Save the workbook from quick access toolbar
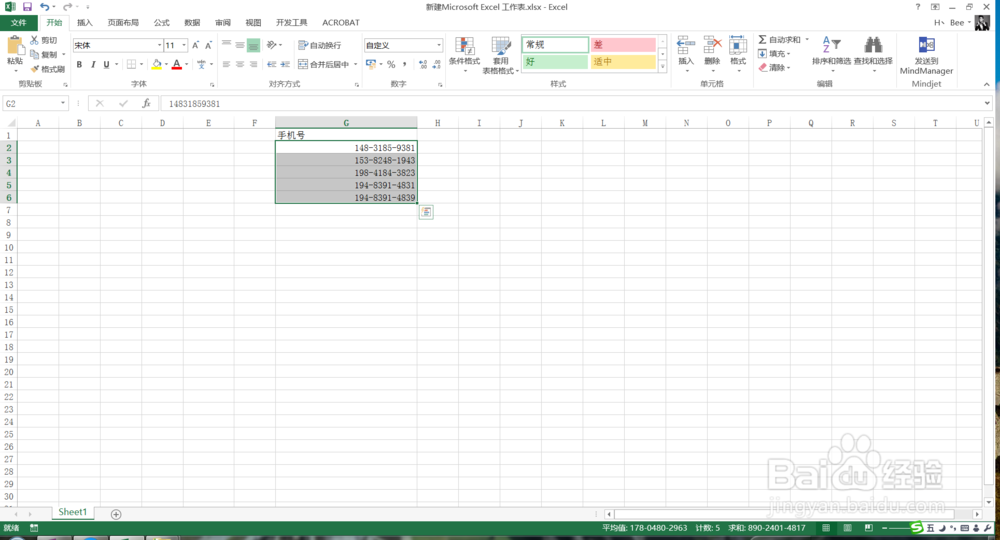Screen dimensions: 1000x540 (x=27, y=7)
